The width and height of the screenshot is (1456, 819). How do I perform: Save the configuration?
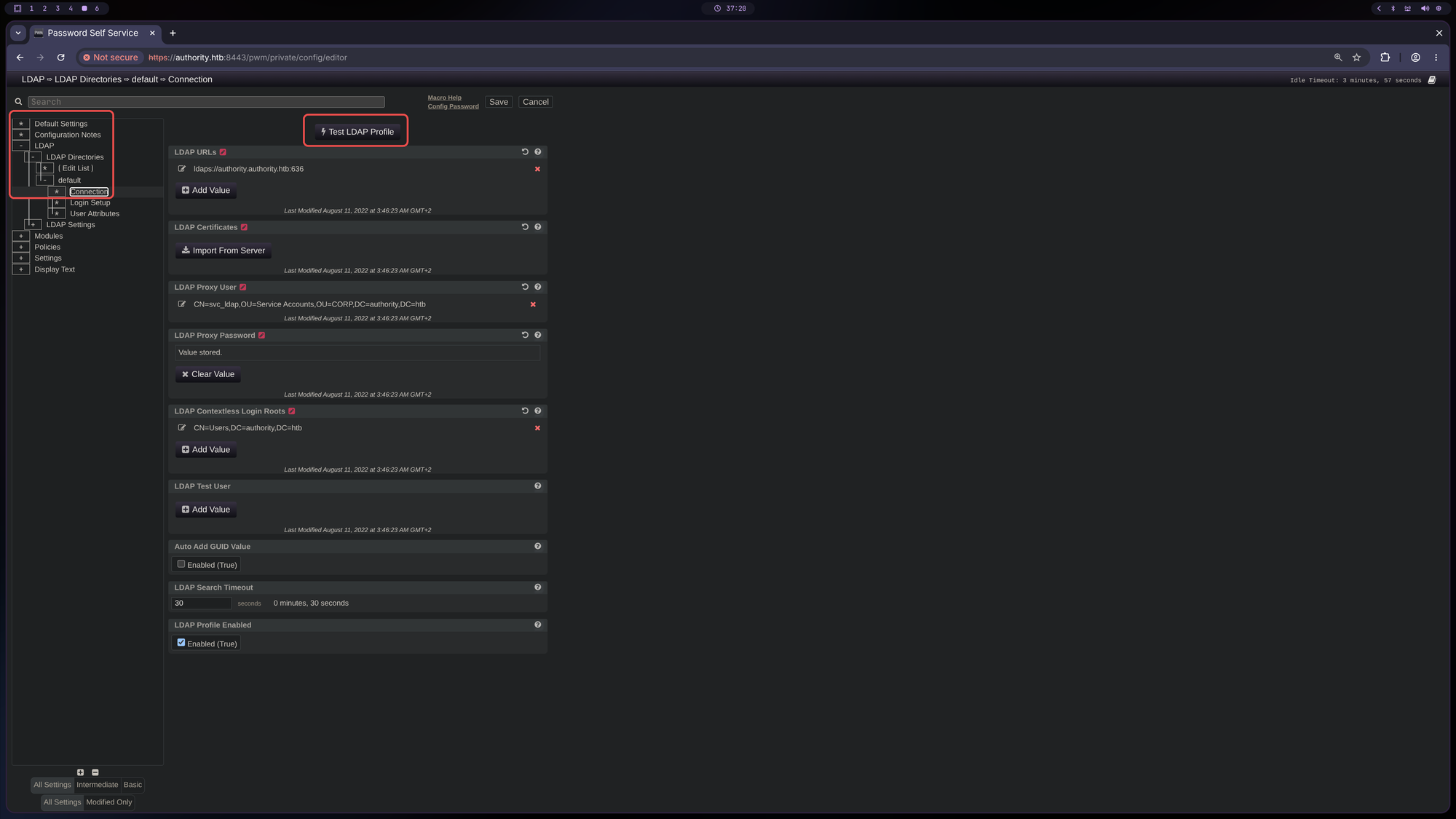pos(499,102)
